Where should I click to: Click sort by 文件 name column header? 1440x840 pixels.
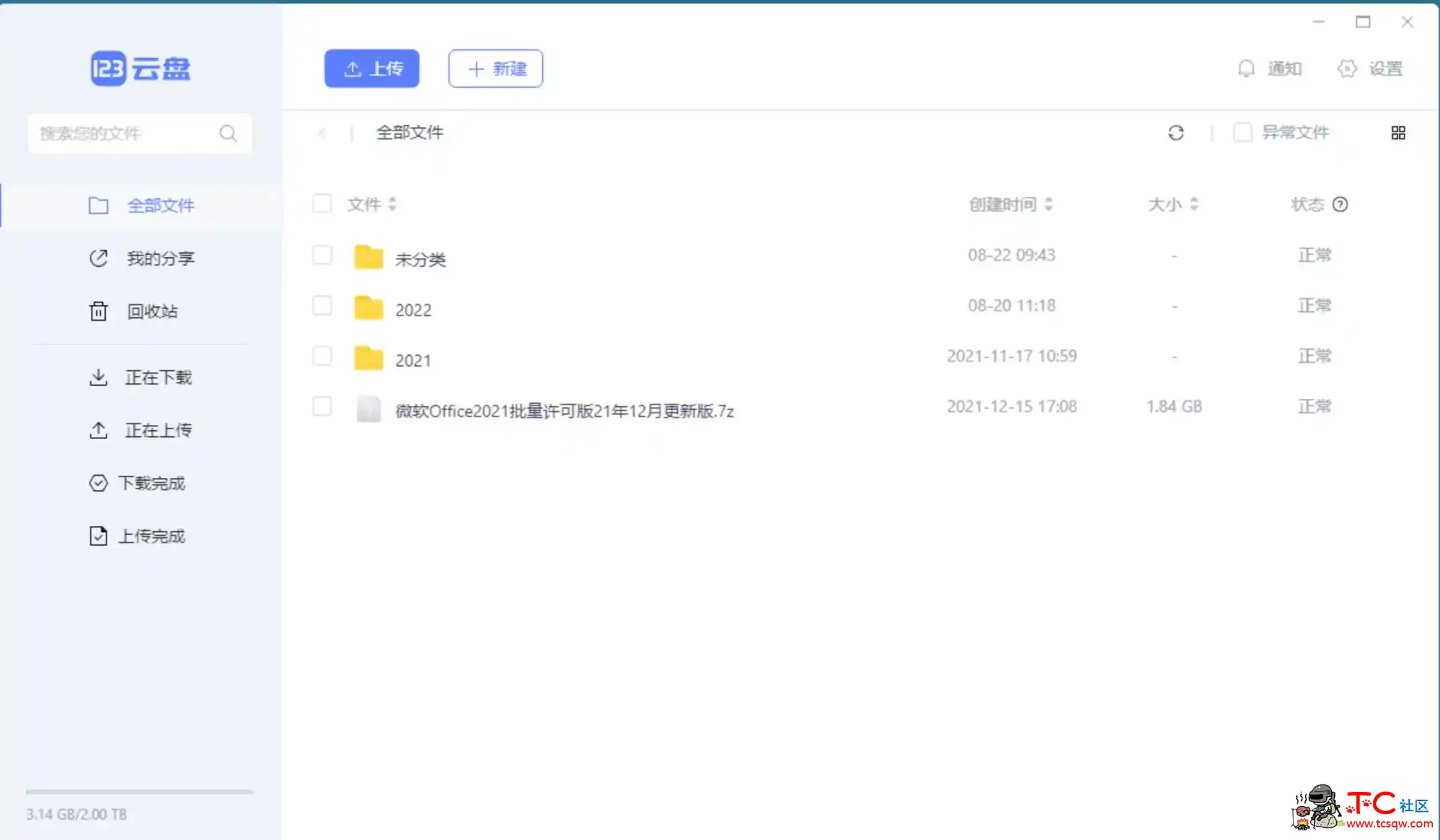pyautogui.click(x=371, y=204)
